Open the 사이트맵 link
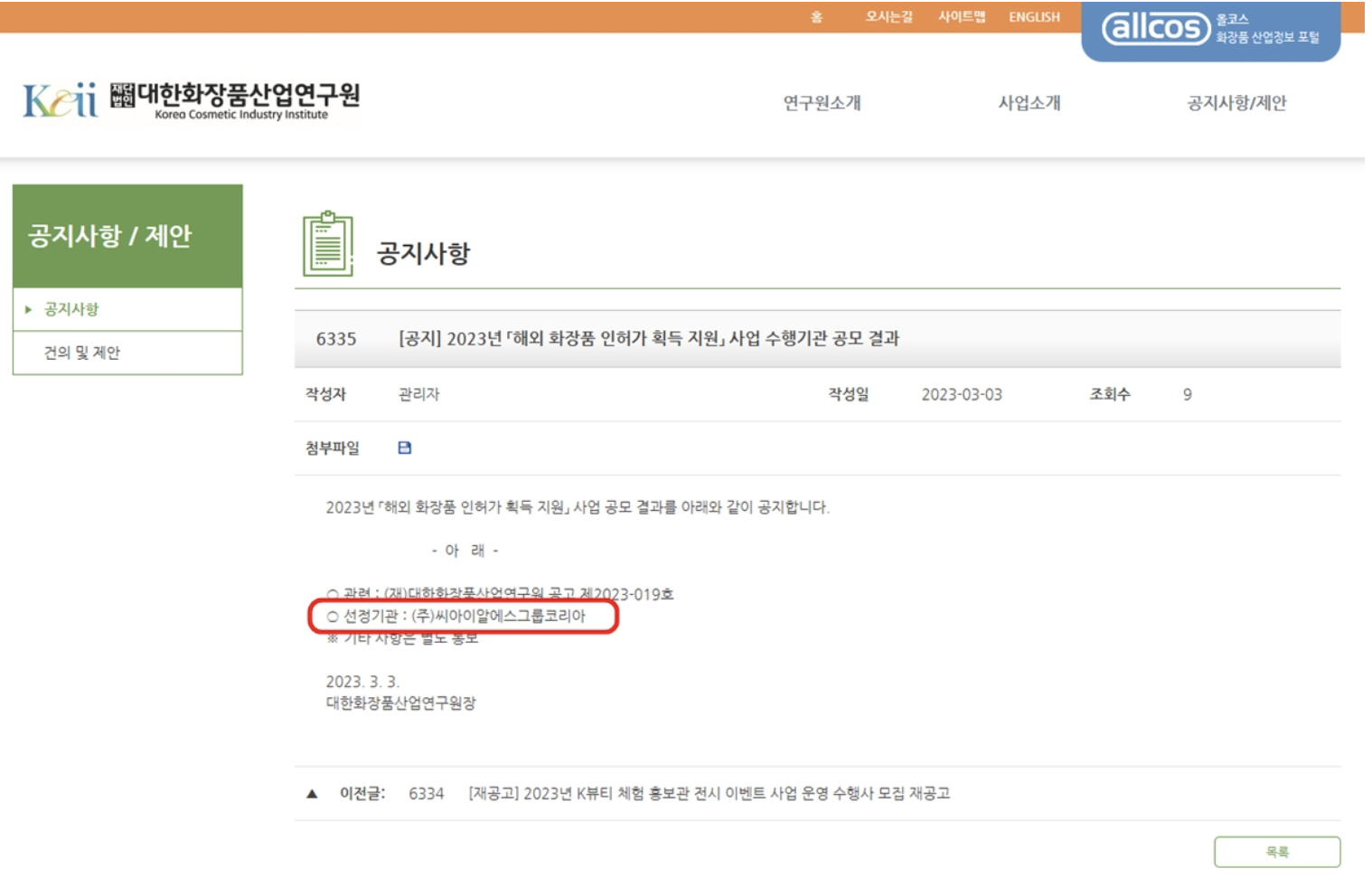The image size is (1372, 877). pos(961,17)
